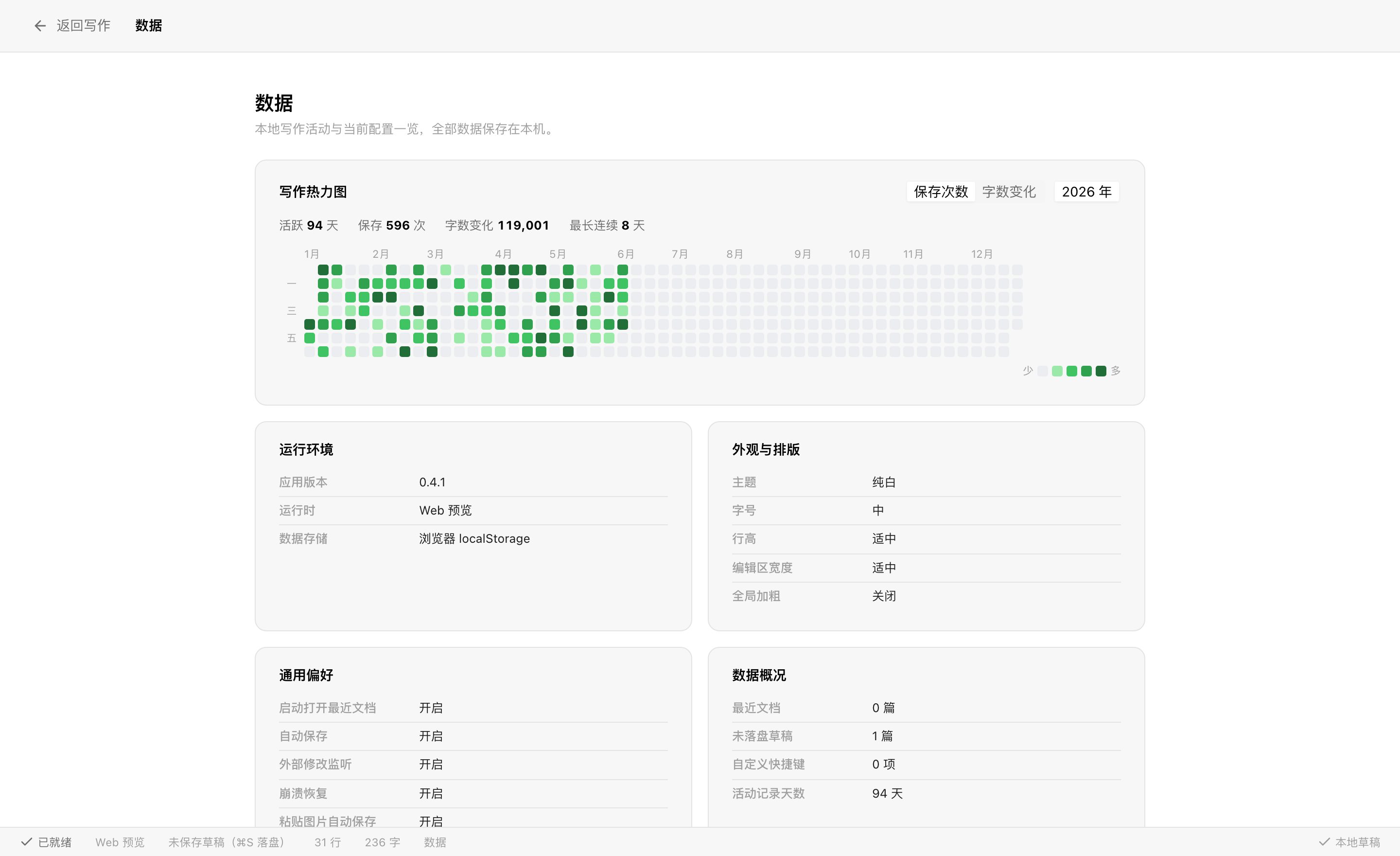Click 行高 value 适中
Image resolution: width=1400 pixels, height=856 pixels.
tap(884, 538)
